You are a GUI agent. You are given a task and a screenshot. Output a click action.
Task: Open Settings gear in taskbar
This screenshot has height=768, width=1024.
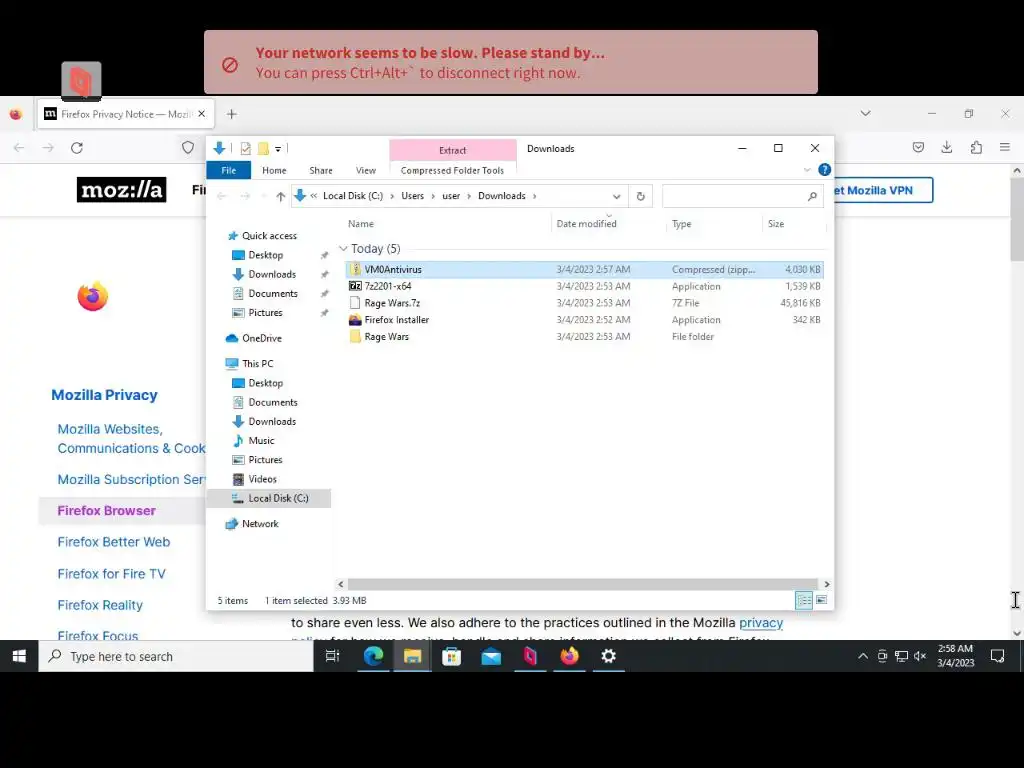tap(608, 656)
